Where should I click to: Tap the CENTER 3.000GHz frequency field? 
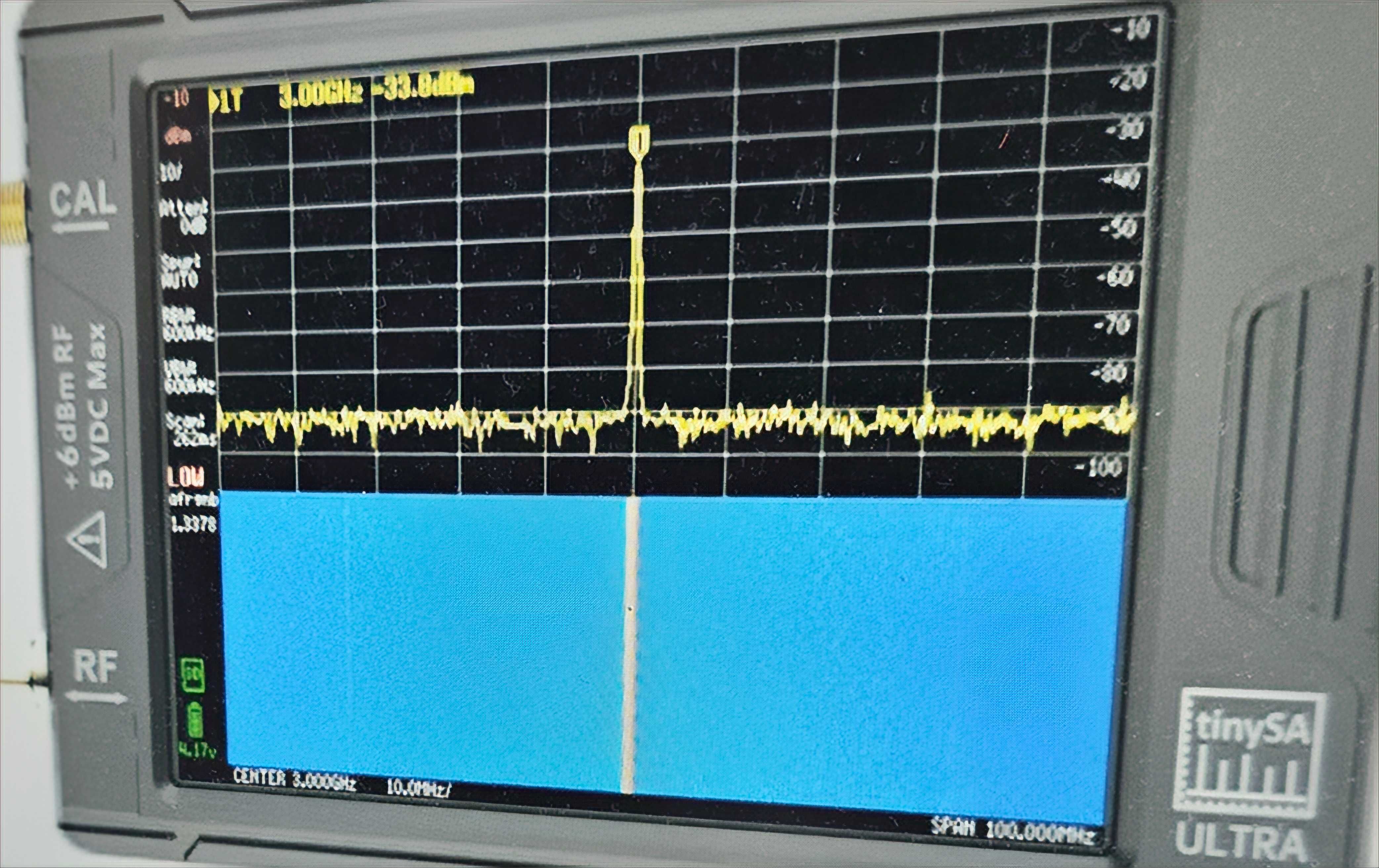pyautogui.click(x=294, y=781)
